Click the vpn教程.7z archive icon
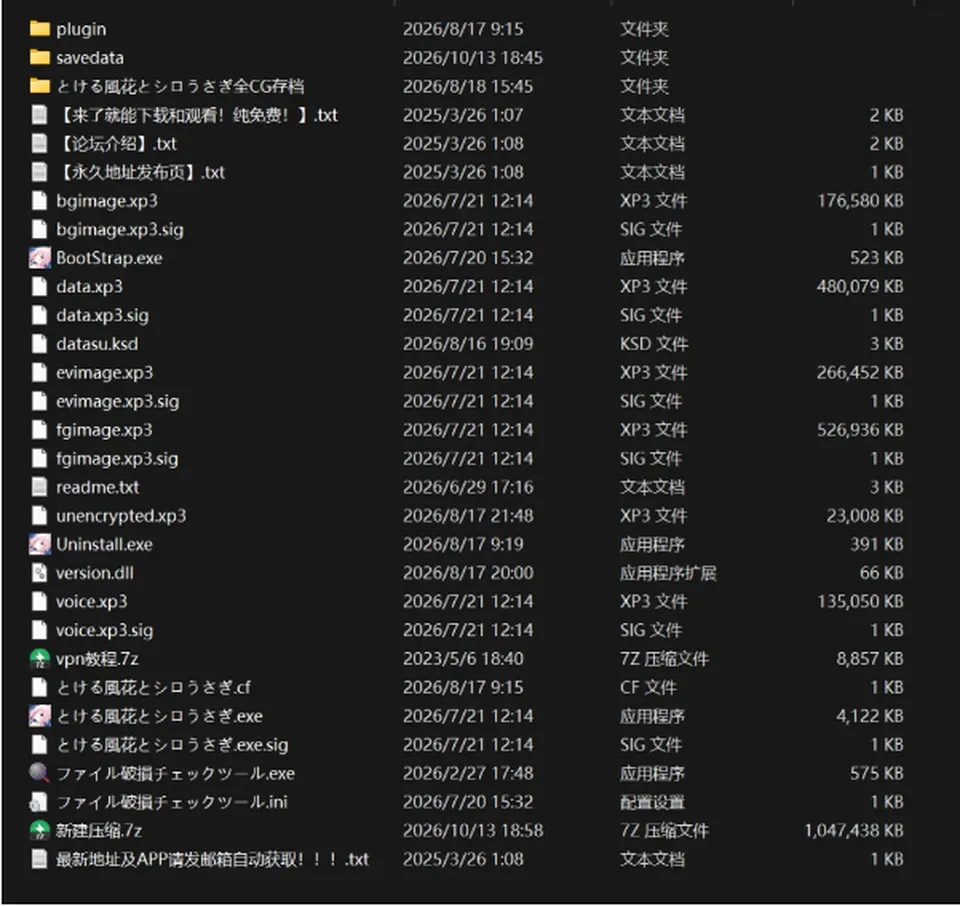 tap(40, 659)
